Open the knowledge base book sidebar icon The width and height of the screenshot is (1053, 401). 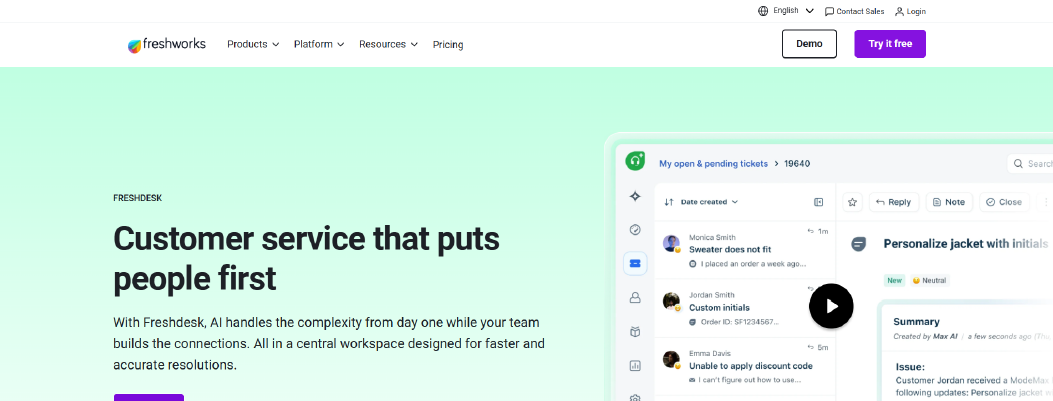tap(635, 332)
